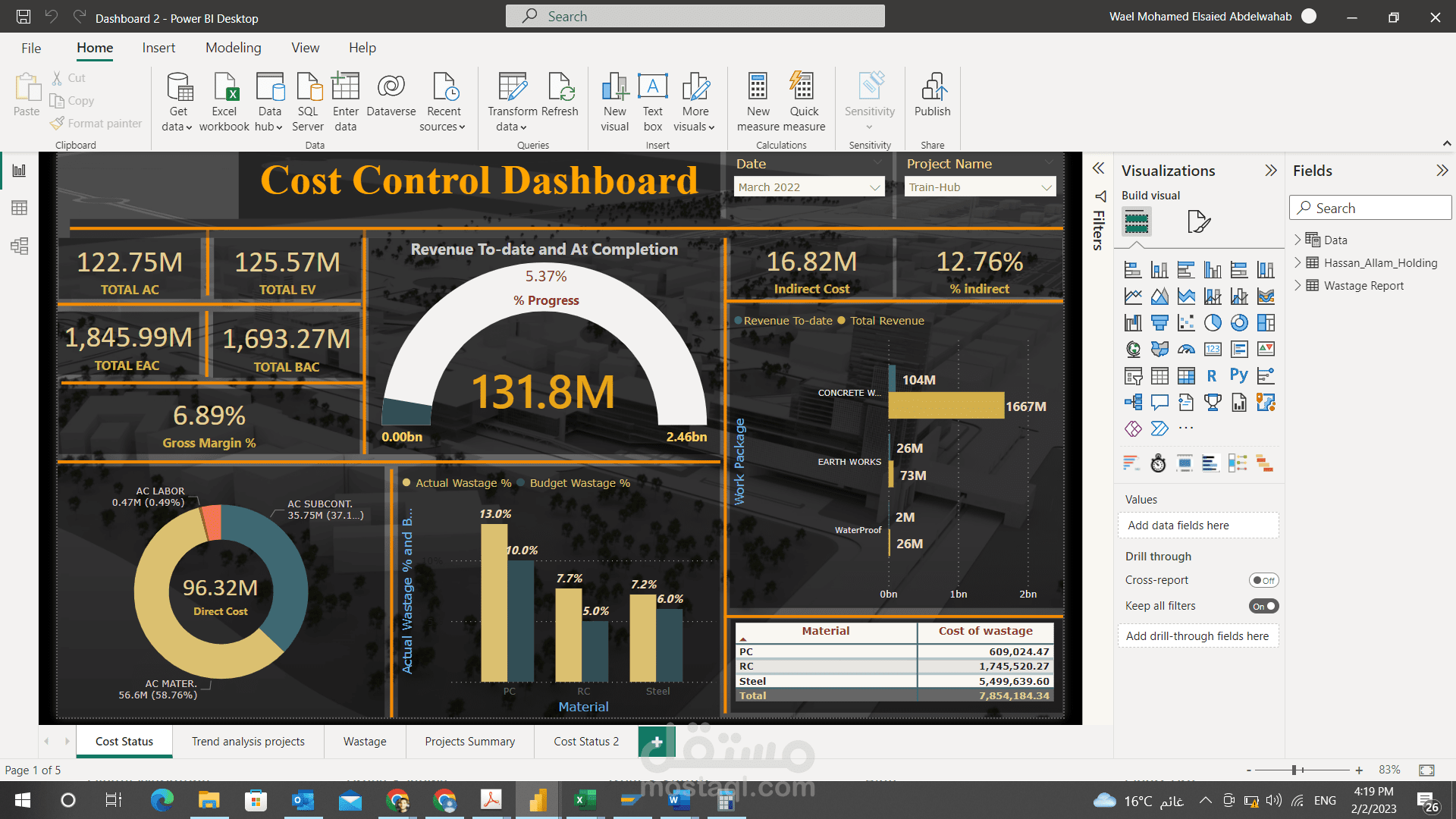This screenshot has width=1456, height=819.
Task: Open the Trend analysis projects page
Action: [248, 742]
